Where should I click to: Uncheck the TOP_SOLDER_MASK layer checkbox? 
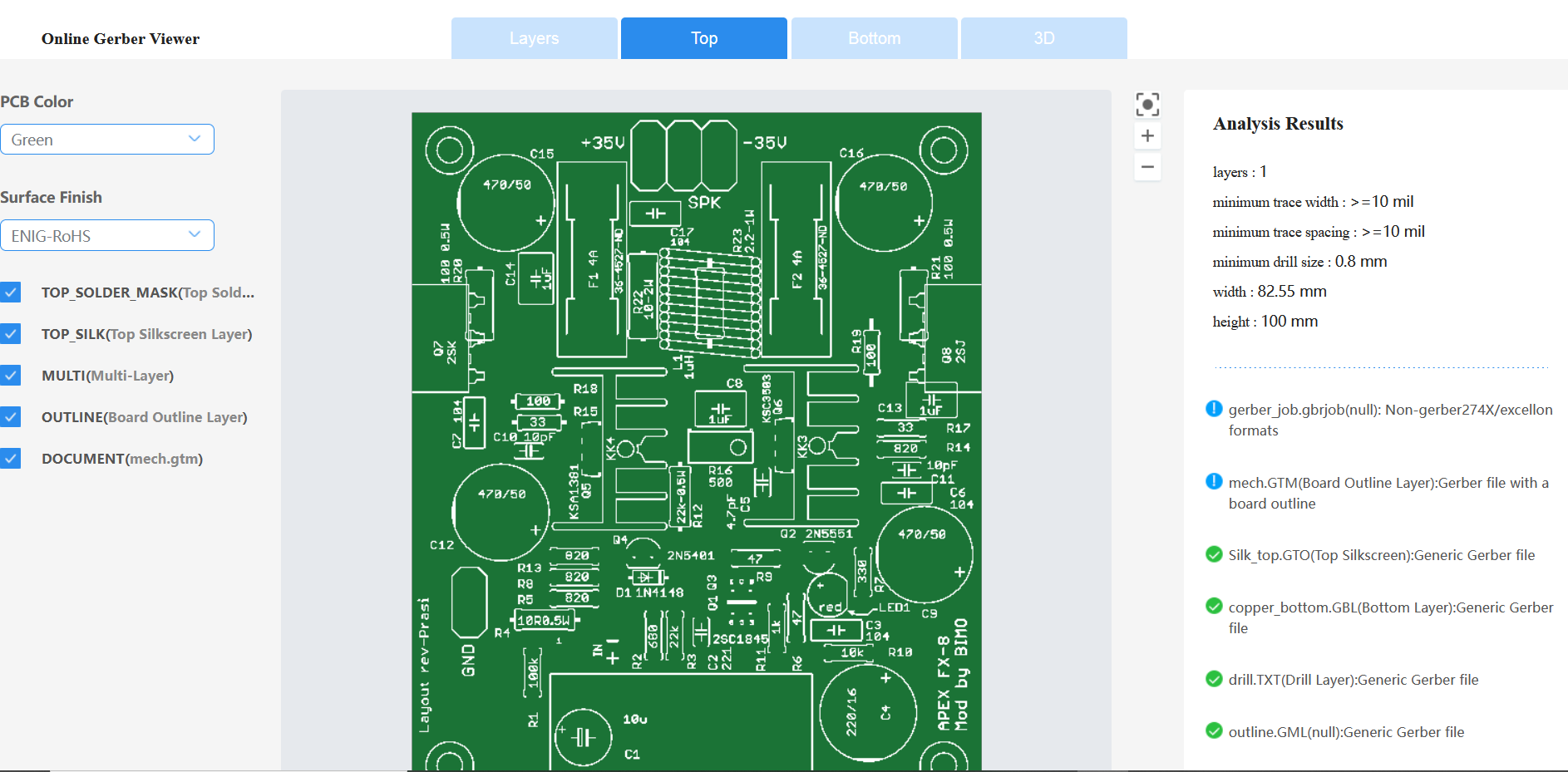10,293
